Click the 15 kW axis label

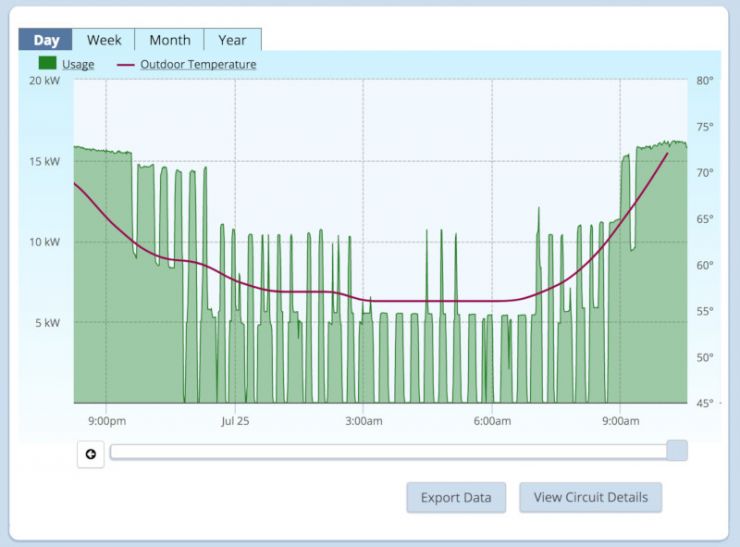[x=45, y=162]
